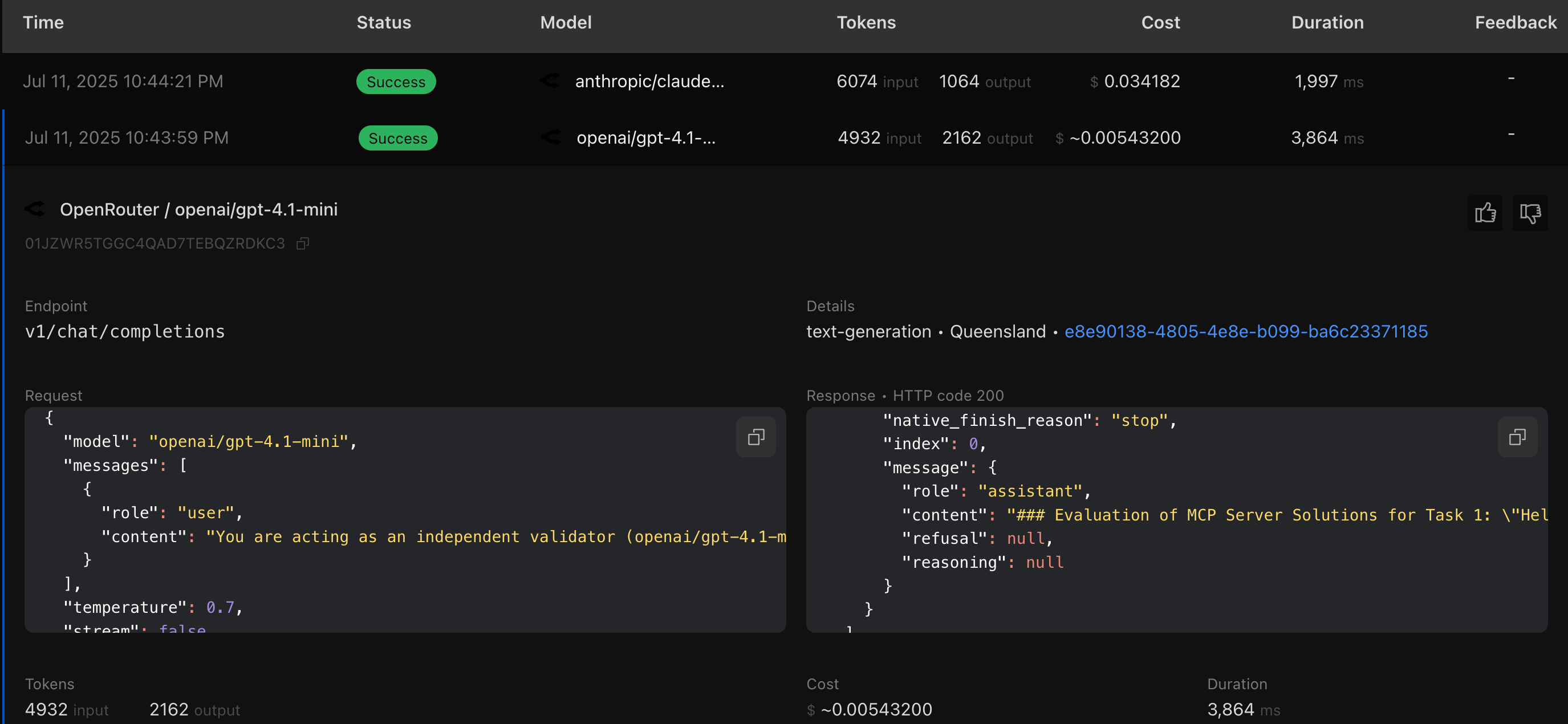Copy the generation ID 01JZWR5TGGC4QAD7TEBQZRDKC3

[x=303, y=244]
